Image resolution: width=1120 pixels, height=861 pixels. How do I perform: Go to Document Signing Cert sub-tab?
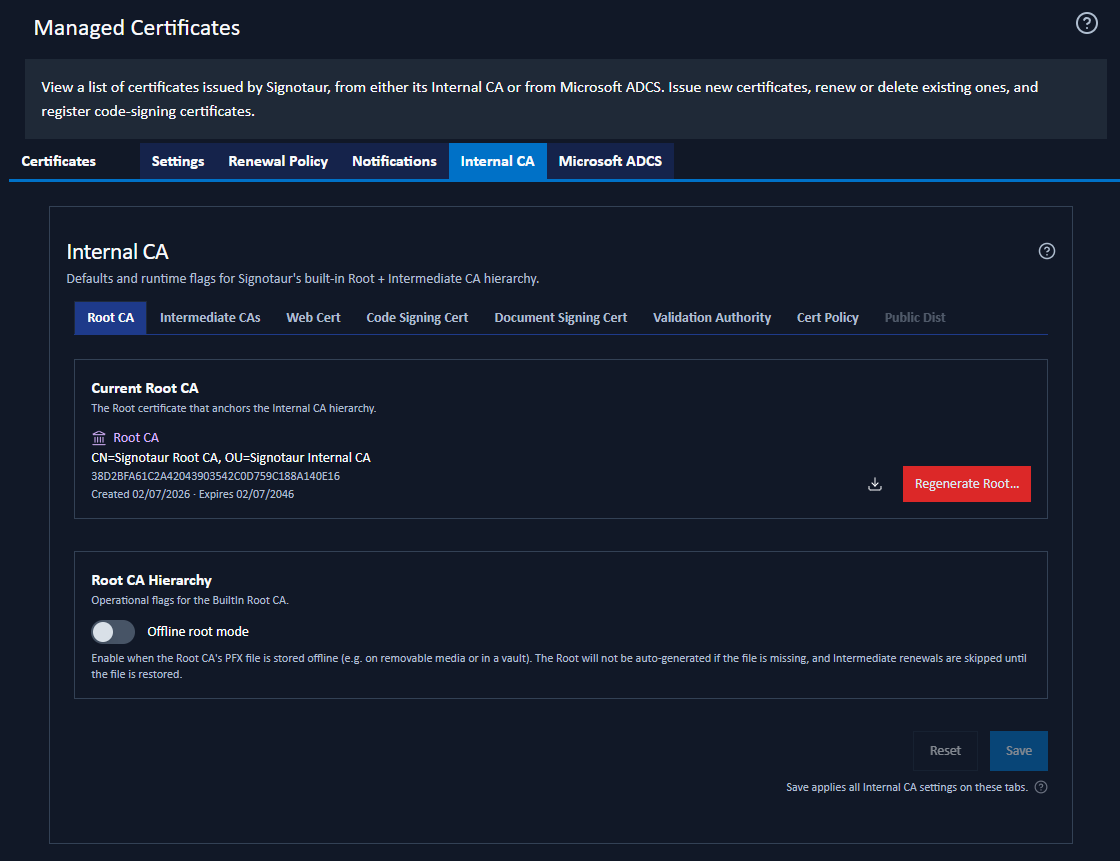tap(561, 318)
